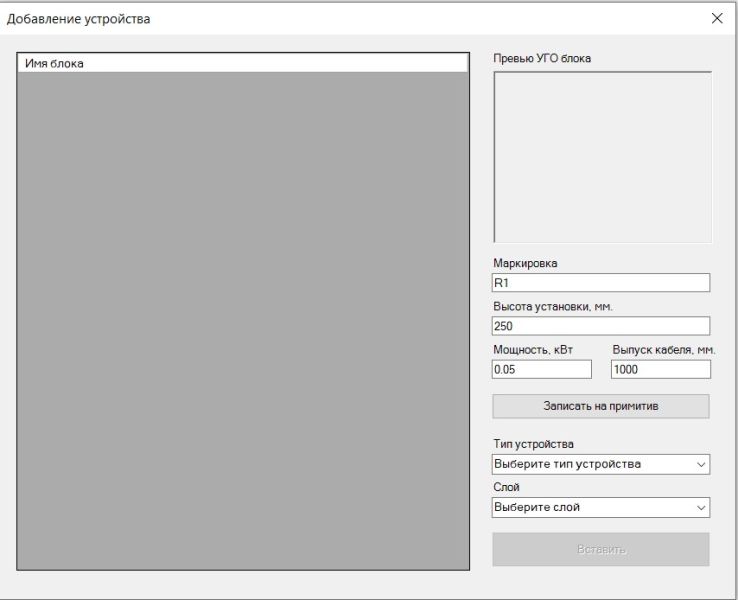Click the Мощность, кВт label
The image size is (738, 600).
(533, 350)
